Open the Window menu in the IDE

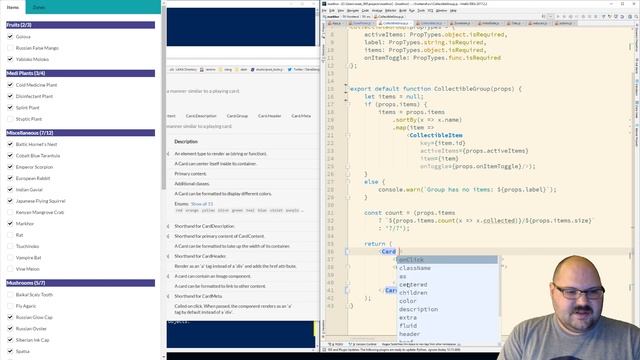coord(441,11)
